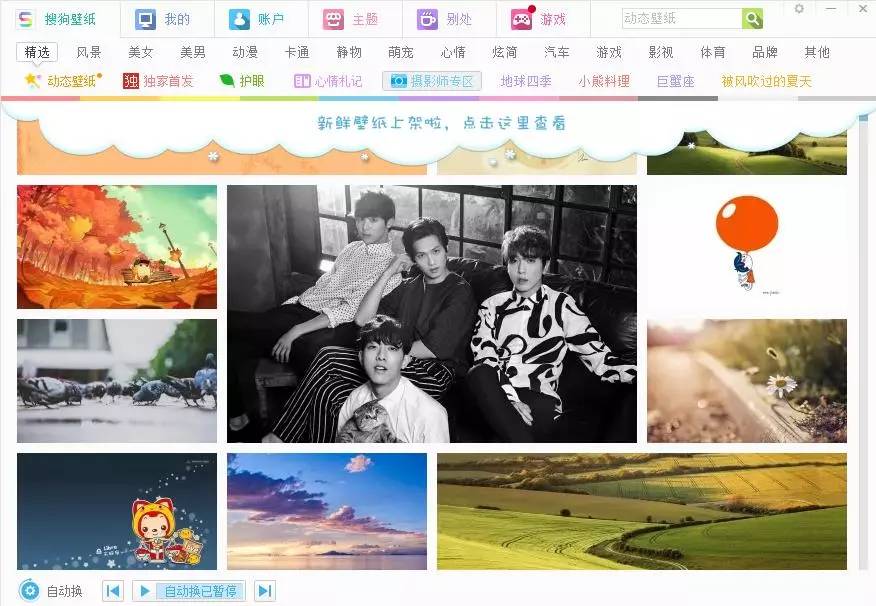
Task: Open the 别处 section icon
Action: [x=427, y=17]
